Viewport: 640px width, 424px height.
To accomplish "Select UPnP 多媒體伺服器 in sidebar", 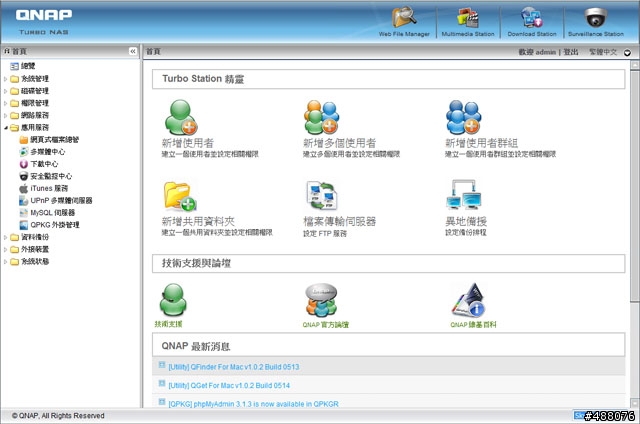I will tap(61, 201).
